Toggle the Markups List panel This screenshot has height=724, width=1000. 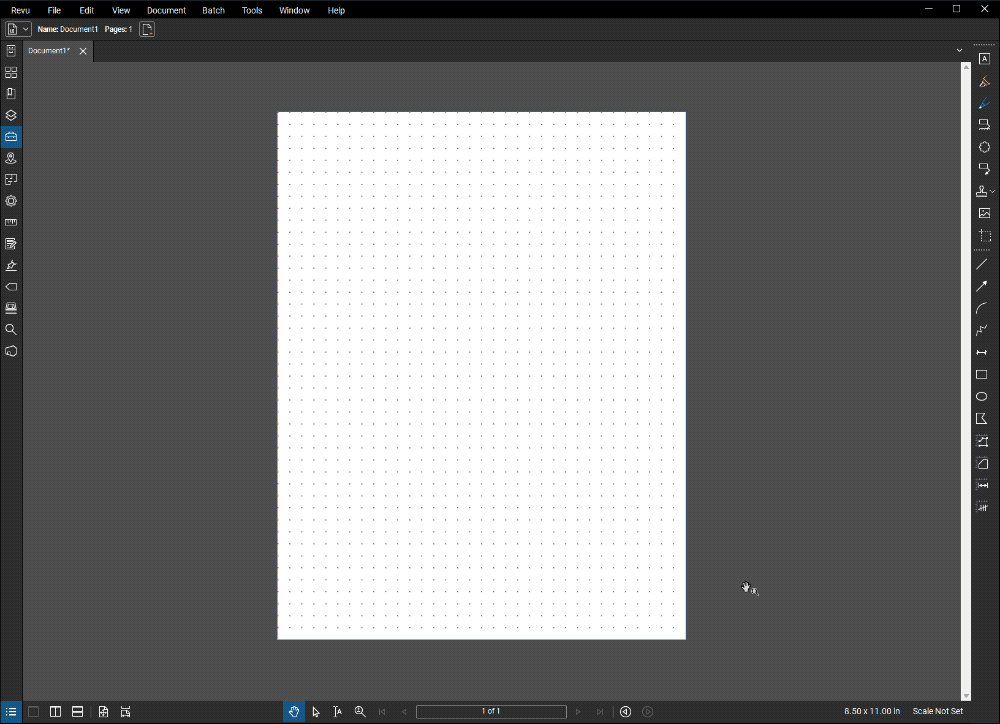click(11, 711)
